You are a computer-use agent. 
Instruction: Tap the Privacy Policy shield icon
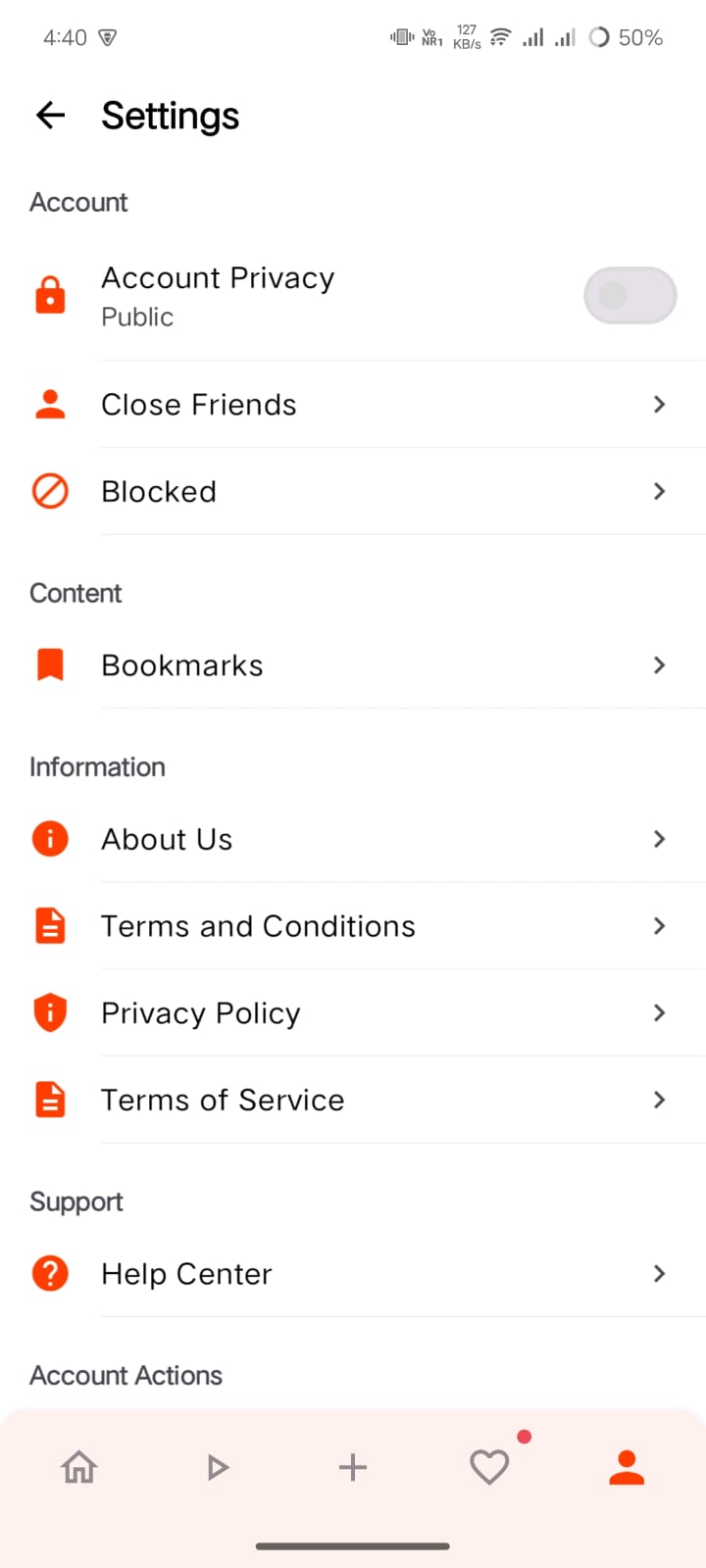[x=50, y=1012]
